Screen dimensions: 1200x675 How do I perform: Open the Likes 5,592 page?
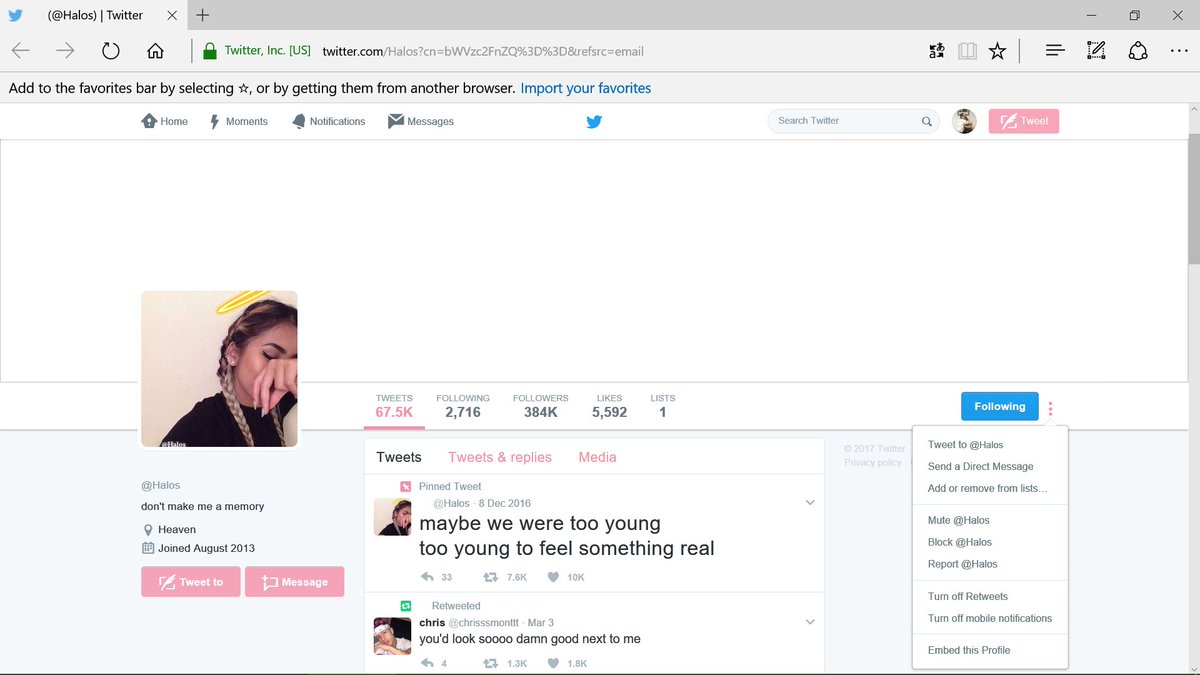pyautogui.click(x=609, y=405)
